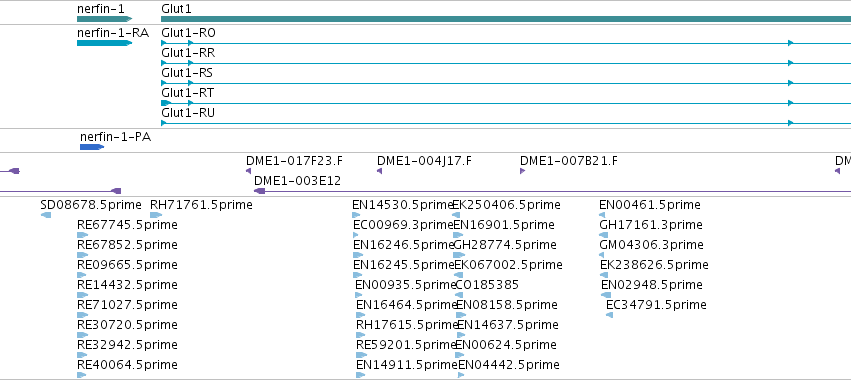The image size is (851, 380).
Task: Click the EN00461.5prime EST arrow
Action: [602, 215]
